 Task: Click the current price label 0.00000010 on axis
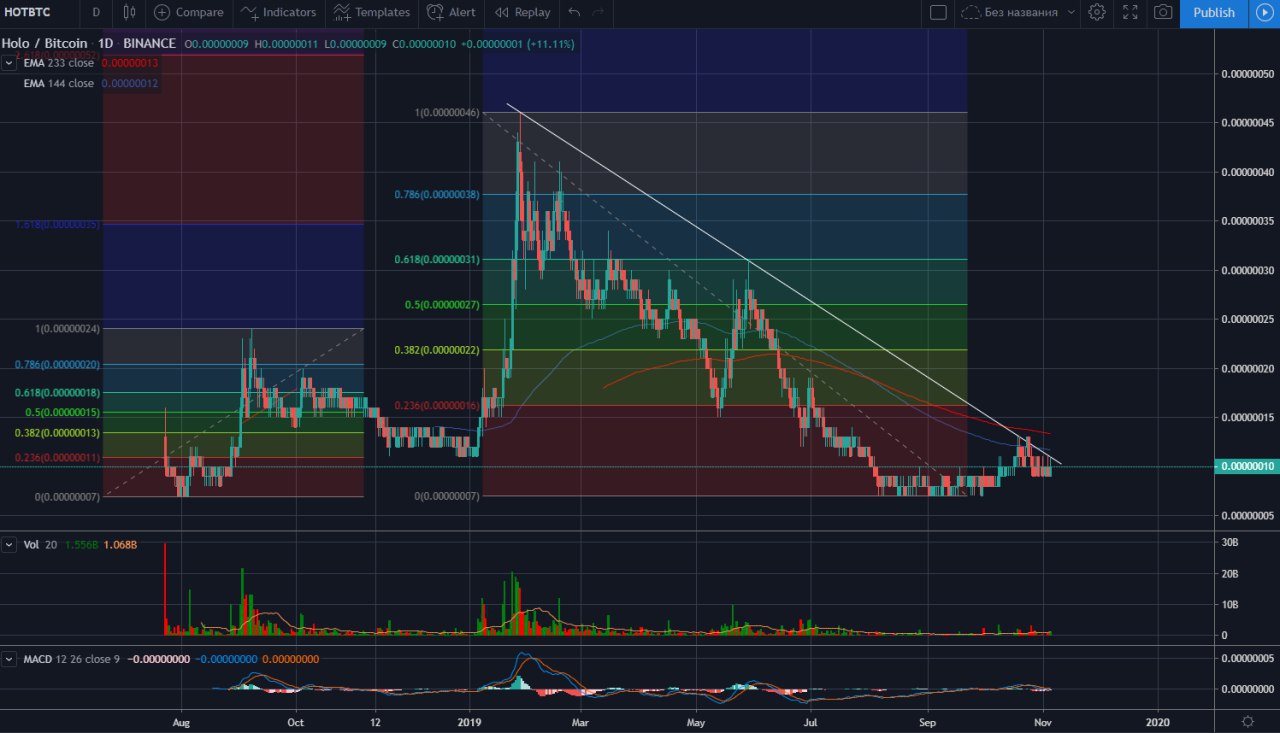[x=1245, y=467]
